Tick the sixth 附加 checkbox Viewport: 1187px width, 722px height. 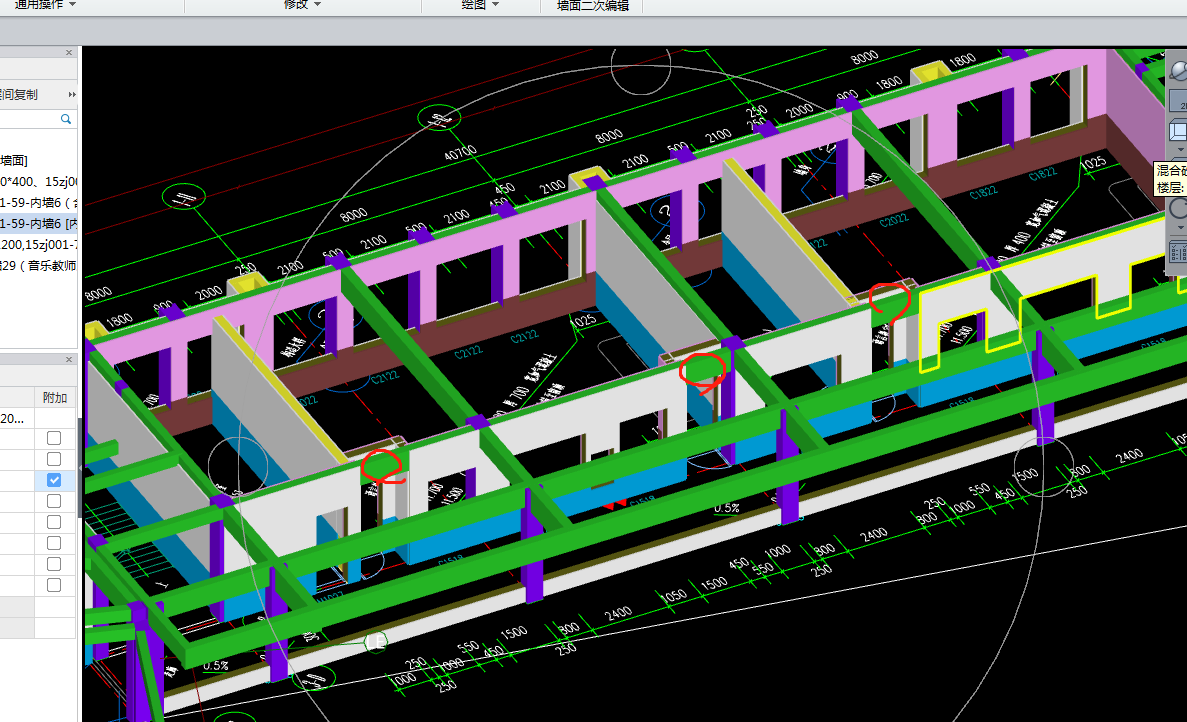click(54, 543)
